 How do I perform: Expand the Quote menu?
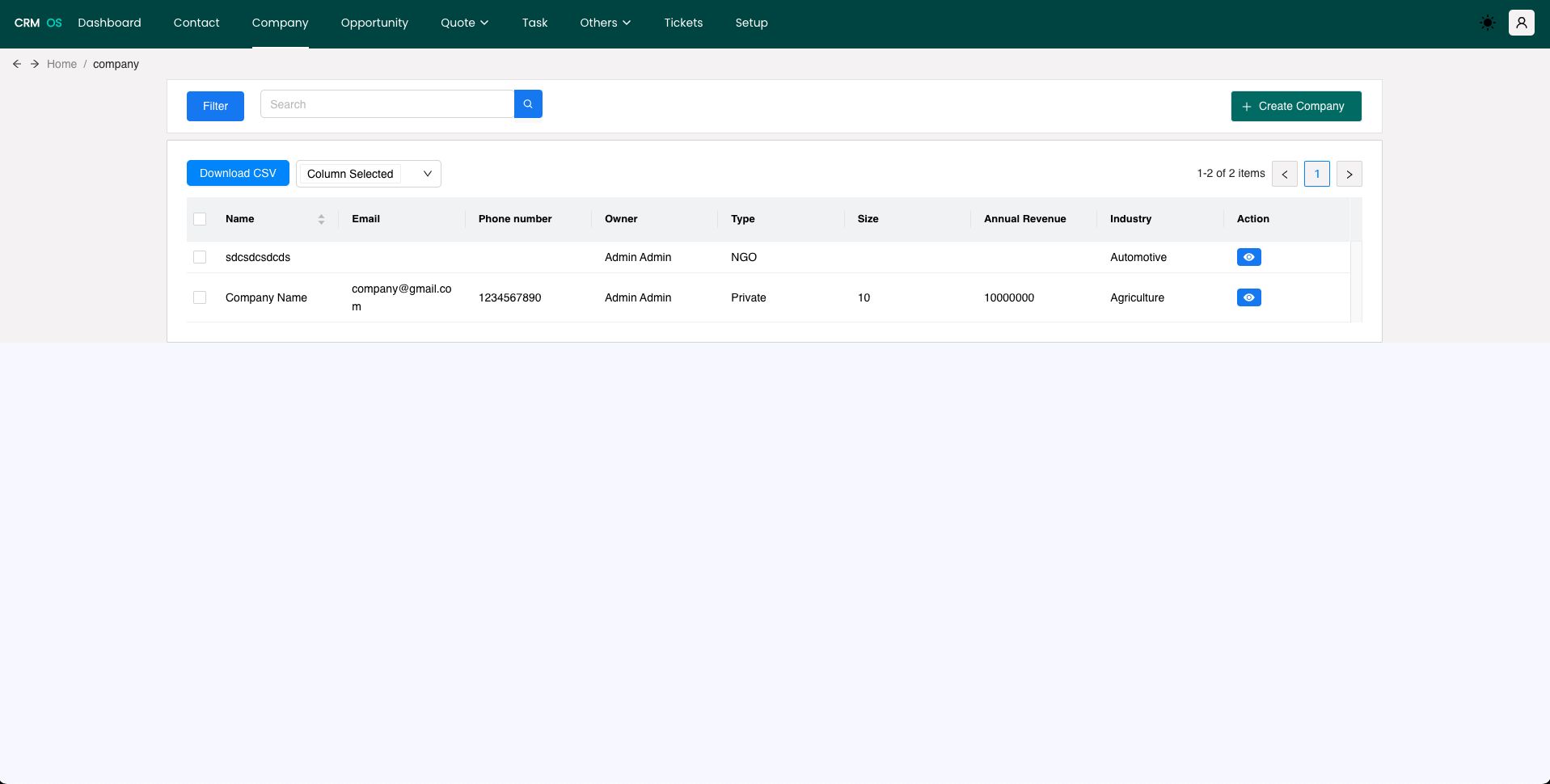point(464,23)
